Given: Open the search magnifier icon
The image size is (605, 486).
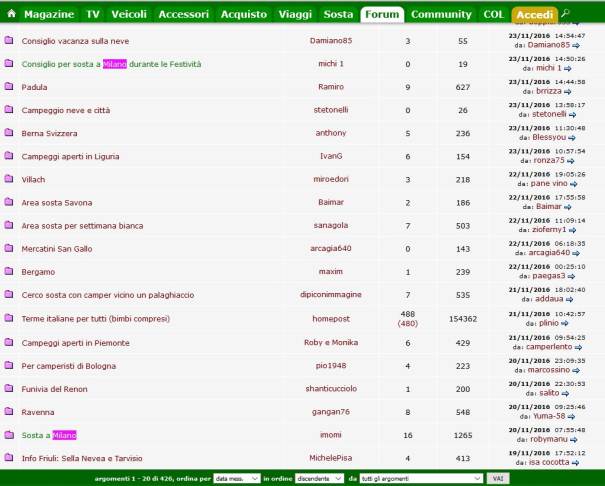Looking at the screenshot, I should click(x=565, y=14).
